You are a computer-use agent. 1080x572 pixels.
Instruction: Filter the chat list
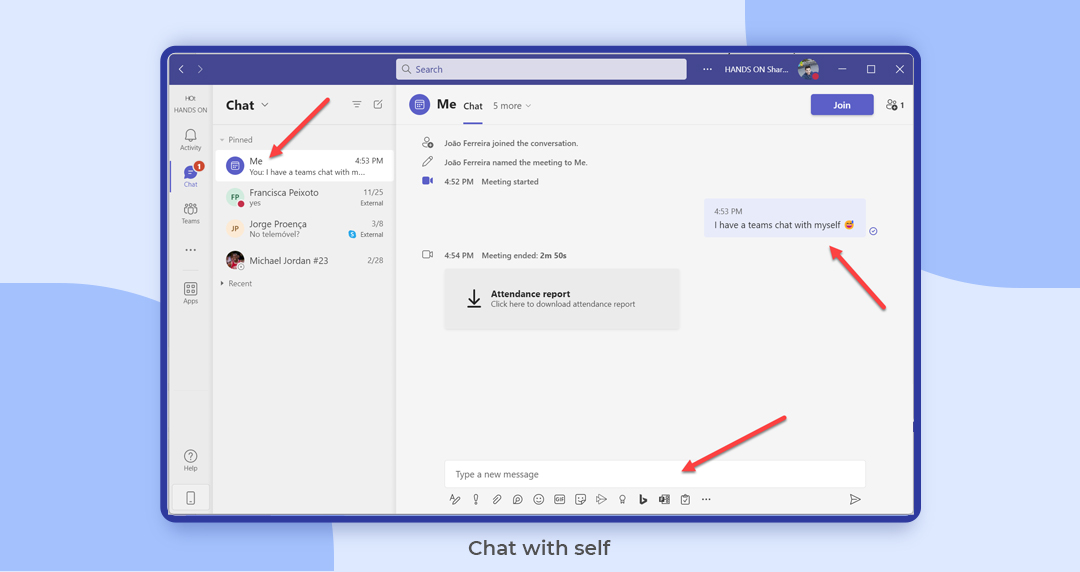coord(357,105)
